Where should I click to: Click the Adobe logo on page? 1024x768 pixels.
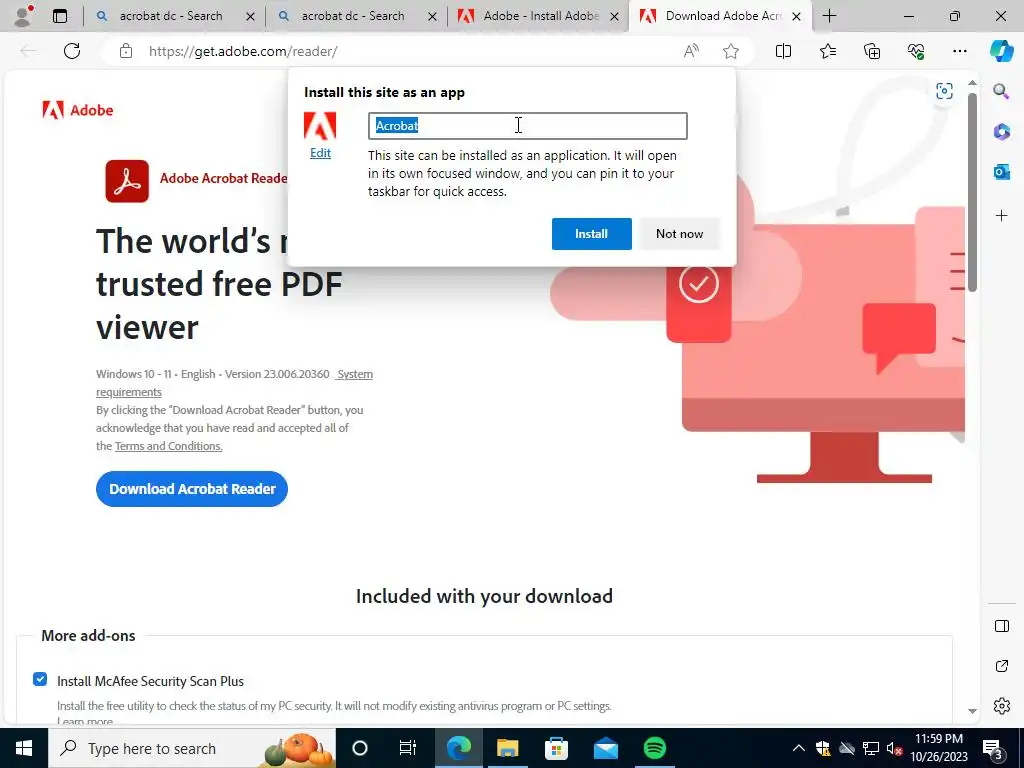[x=78, y=110]
